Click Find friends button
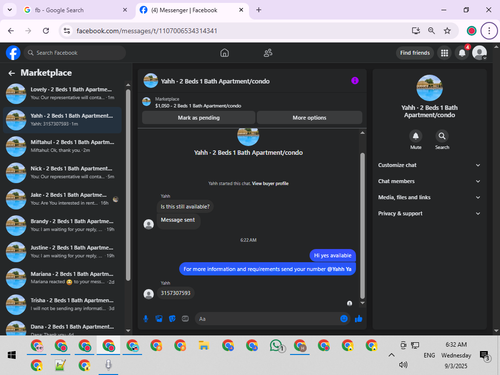 [415, 53]
